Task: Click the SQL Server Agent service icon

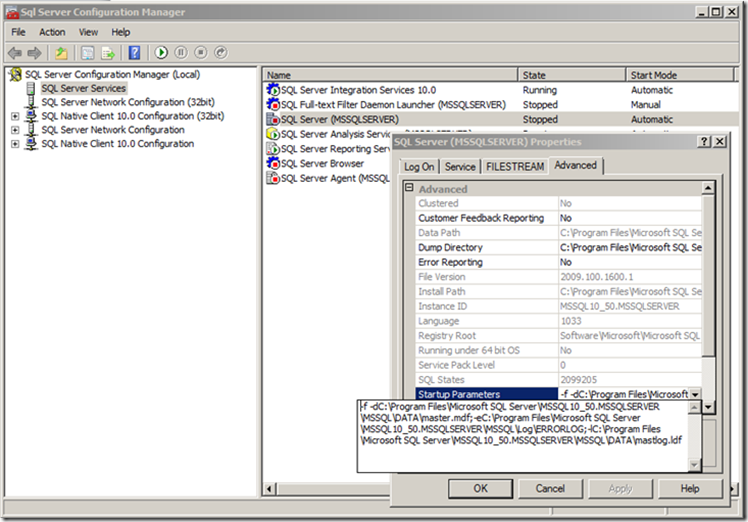Action: pos(273,178)
